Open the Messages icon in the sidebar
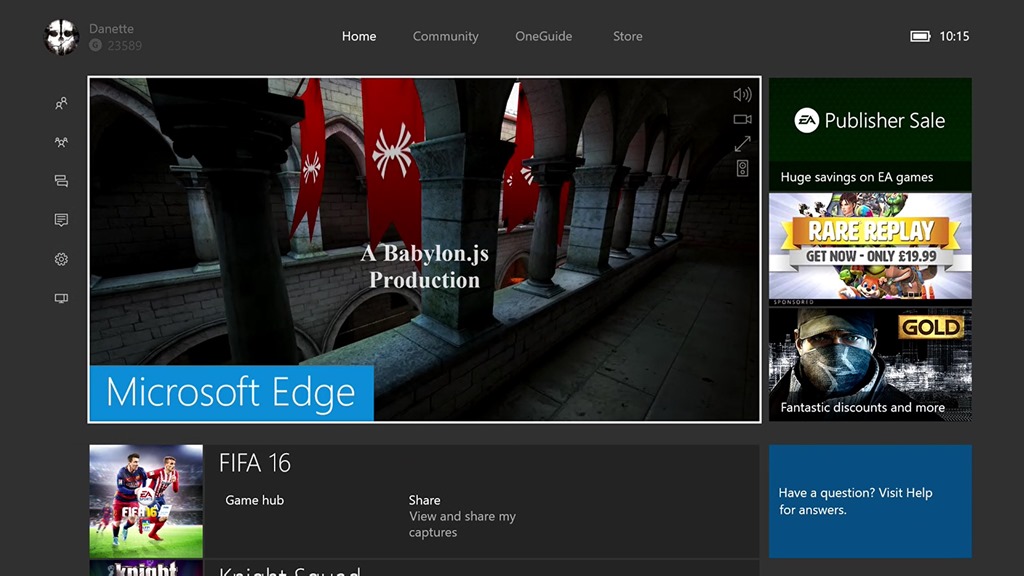1024x576 pixels. click(x=61, y=181)
